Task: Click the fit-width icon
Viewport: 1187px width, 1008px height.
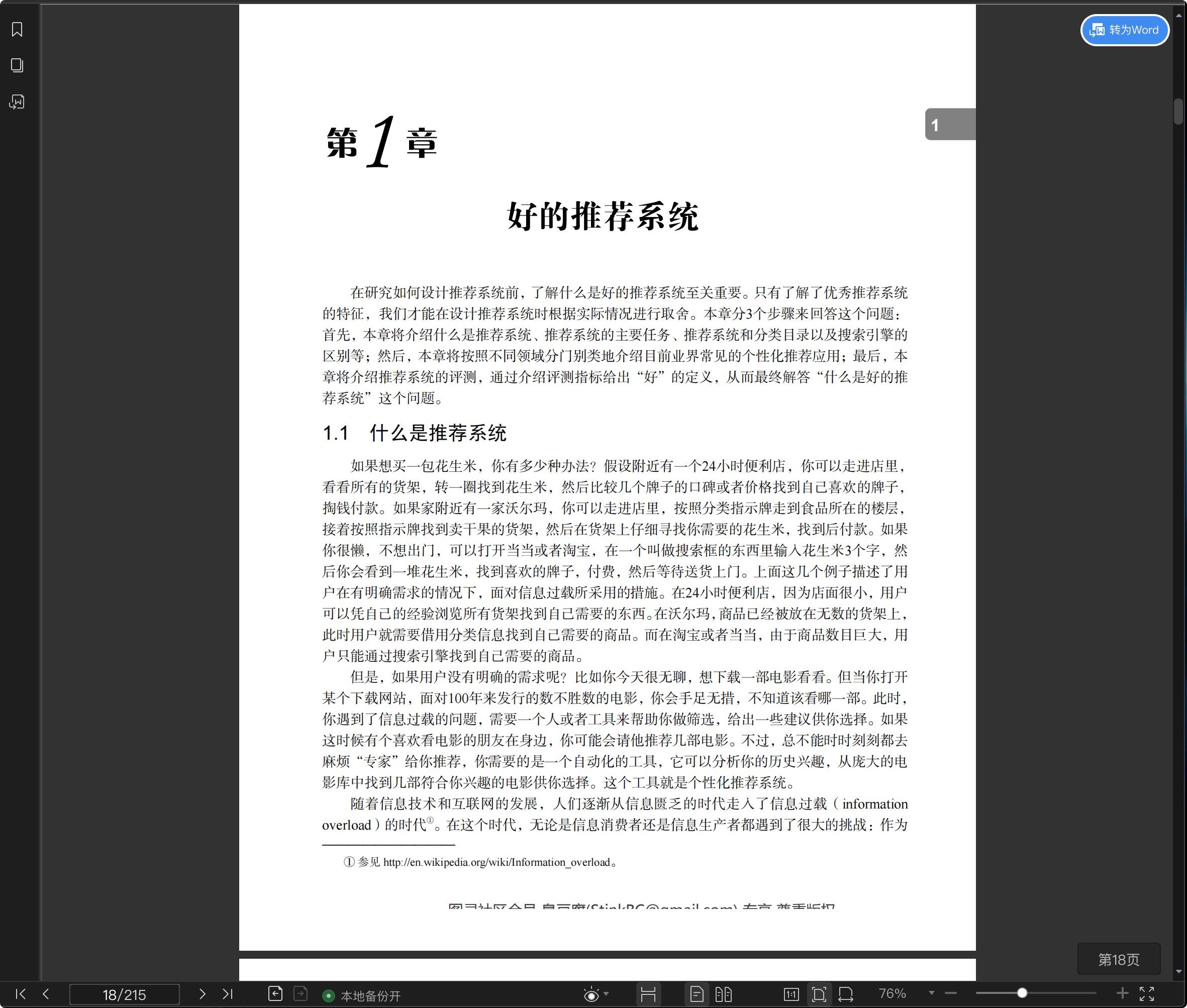Action: coord(846,994)
